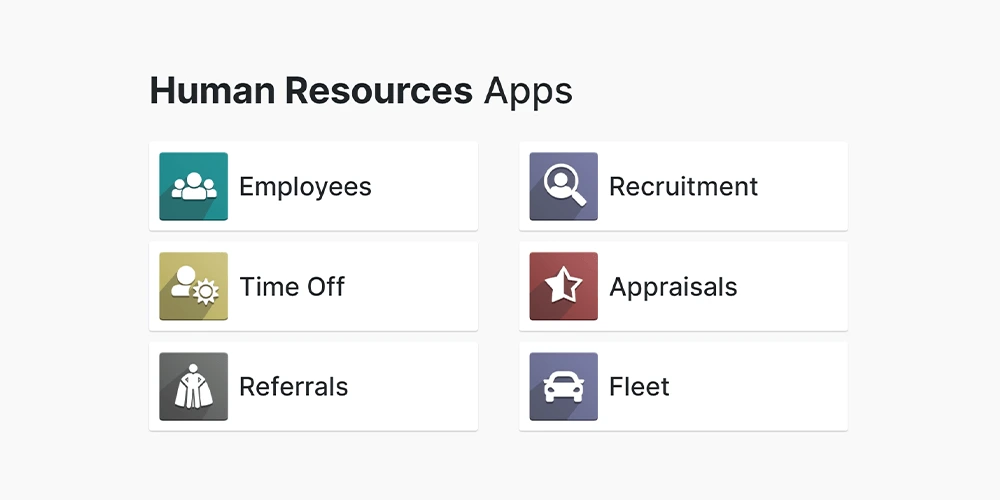Open the "Recruitment" text link
Viewport: 1000px width, 500px height.
click(x=683, y=187)
